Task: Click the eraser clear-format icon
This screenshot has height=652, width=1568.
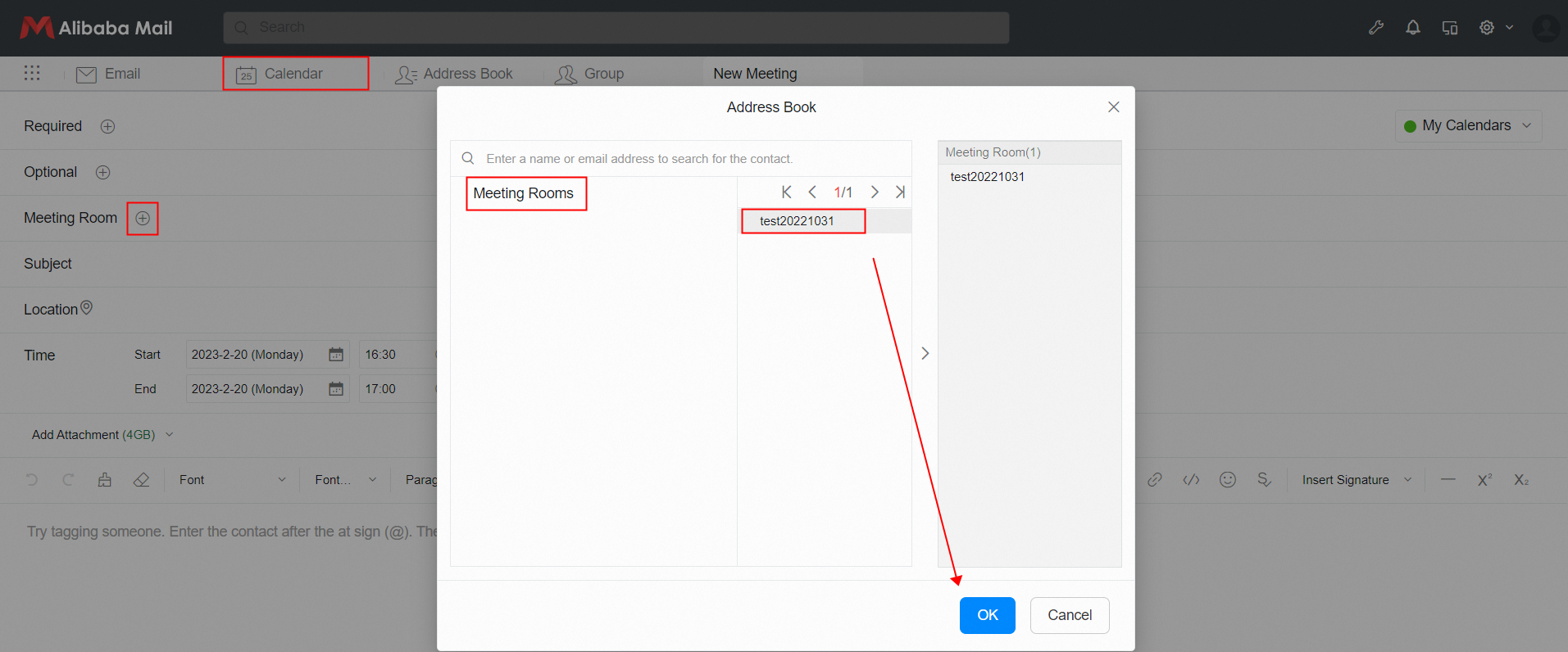Action: coord(141,480)
